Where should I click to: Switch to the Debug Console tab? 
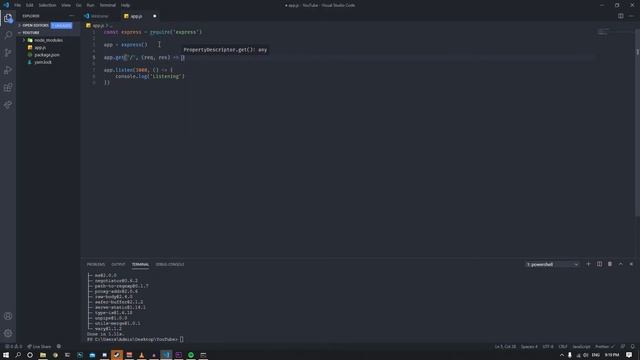tap(170, 264)
